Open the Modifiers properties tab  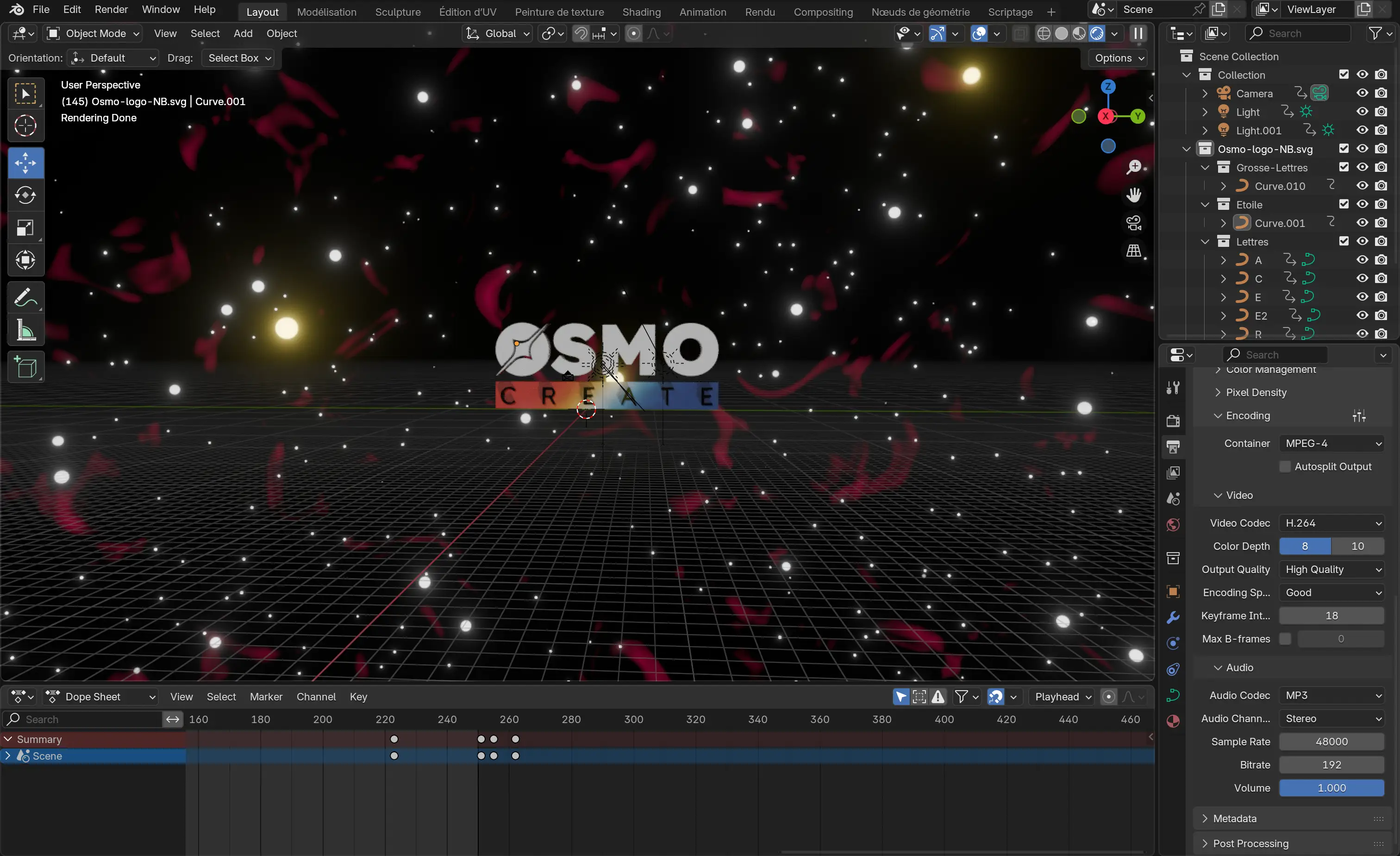[x=1173, y=617]
